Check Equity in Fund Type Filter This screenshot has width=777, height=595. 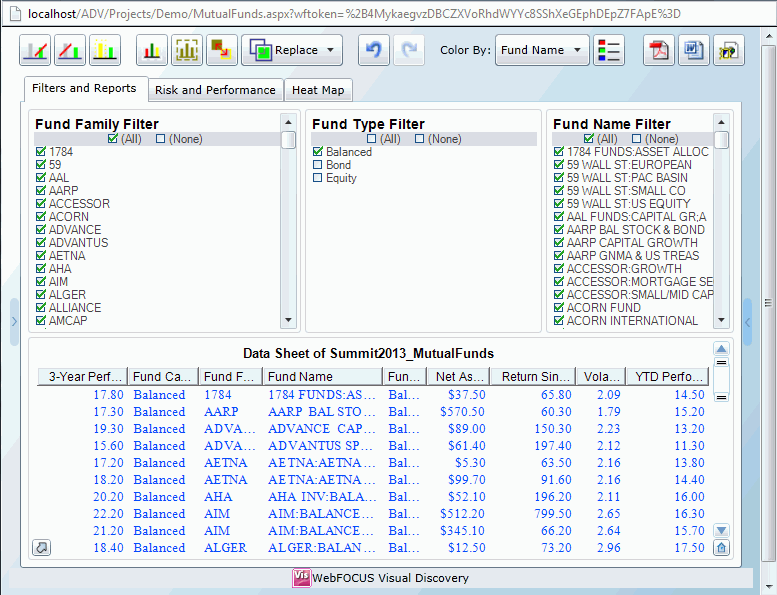tap(318, 178)
